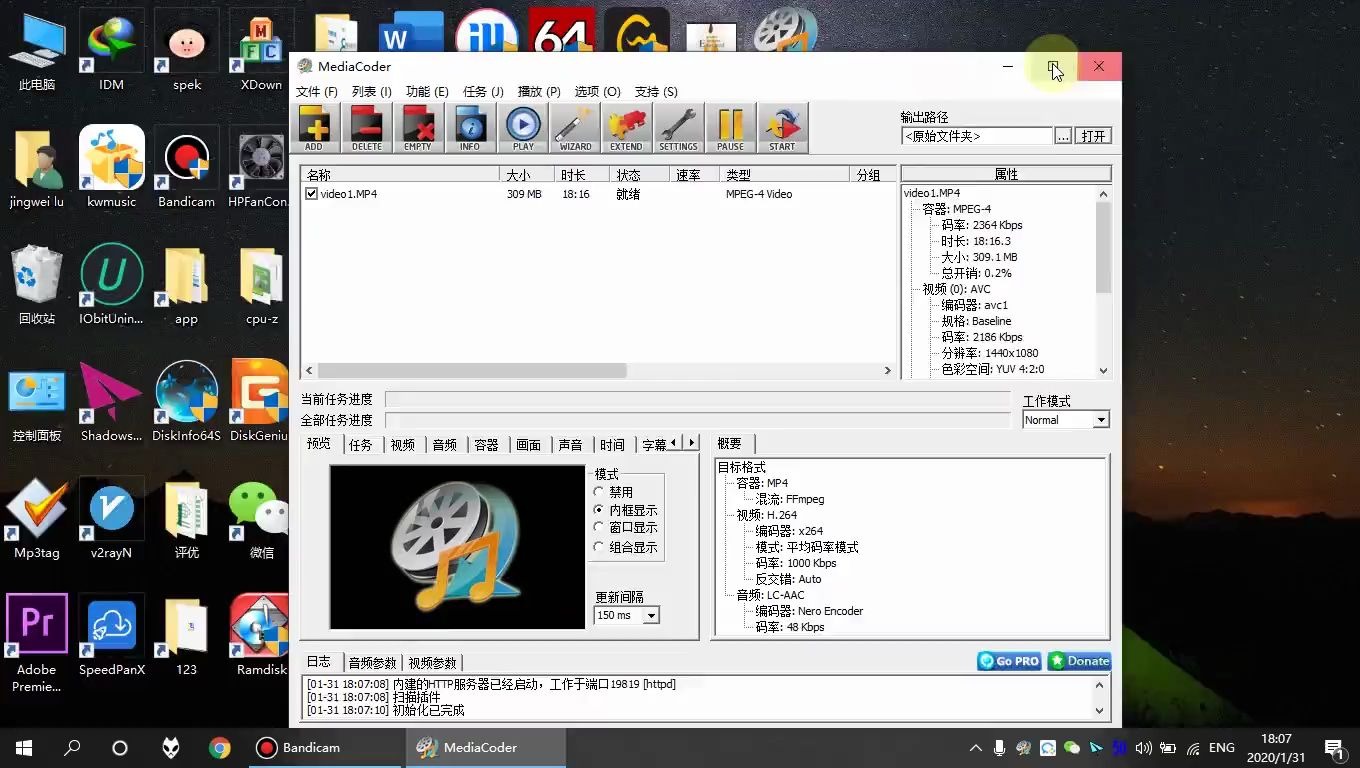Open the 选项 (O) menu
The height and width of the screenshot is (768, 1360).
[x=597, y=91]
